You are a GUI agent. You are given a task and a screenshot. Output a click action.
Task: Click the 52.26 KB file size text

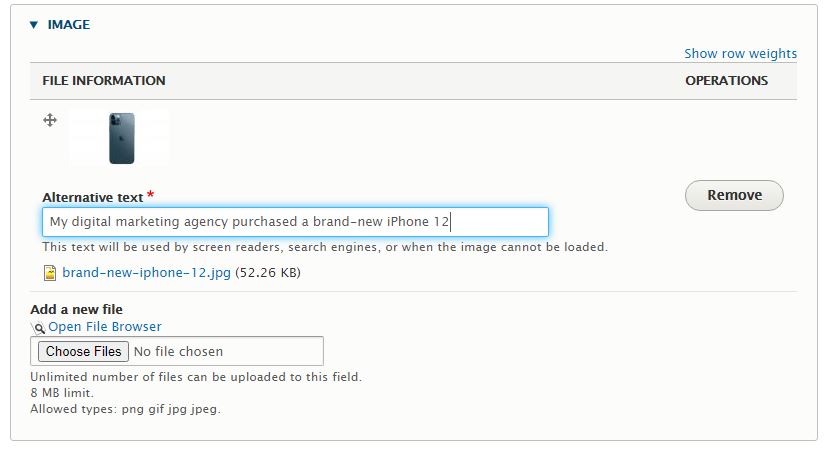tap(268, 273)
